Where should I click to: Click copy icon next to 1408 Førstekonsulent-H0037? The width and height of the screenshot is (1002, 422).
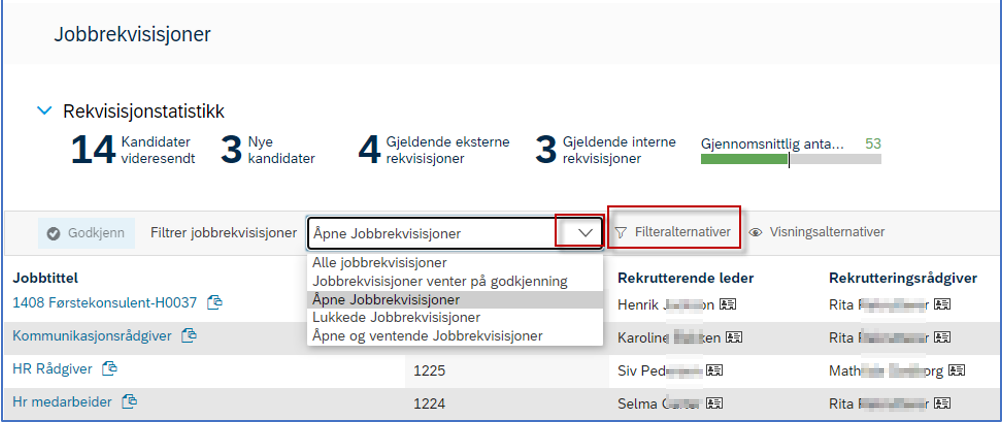(215, 302)
